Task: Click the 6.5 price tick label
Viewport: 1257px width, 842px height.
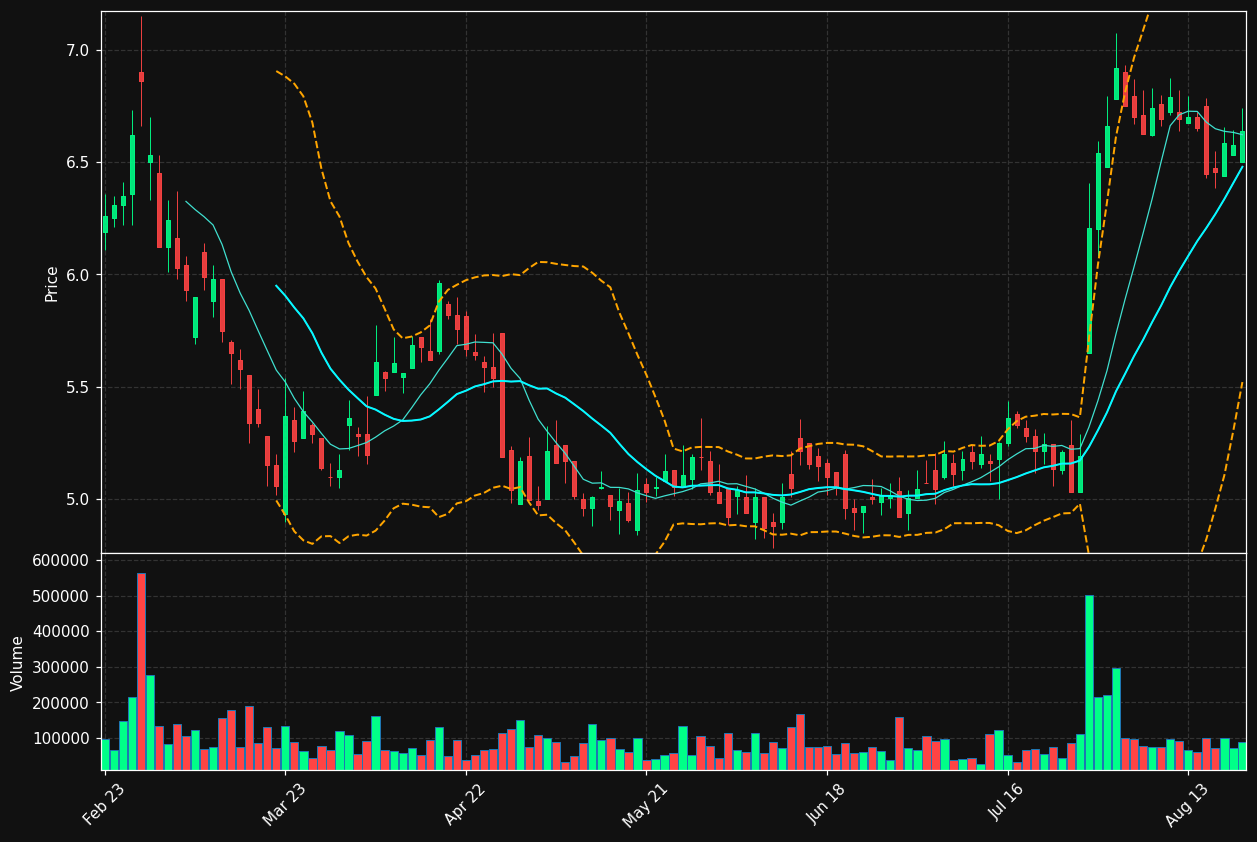Action: [x=79, y=163]
